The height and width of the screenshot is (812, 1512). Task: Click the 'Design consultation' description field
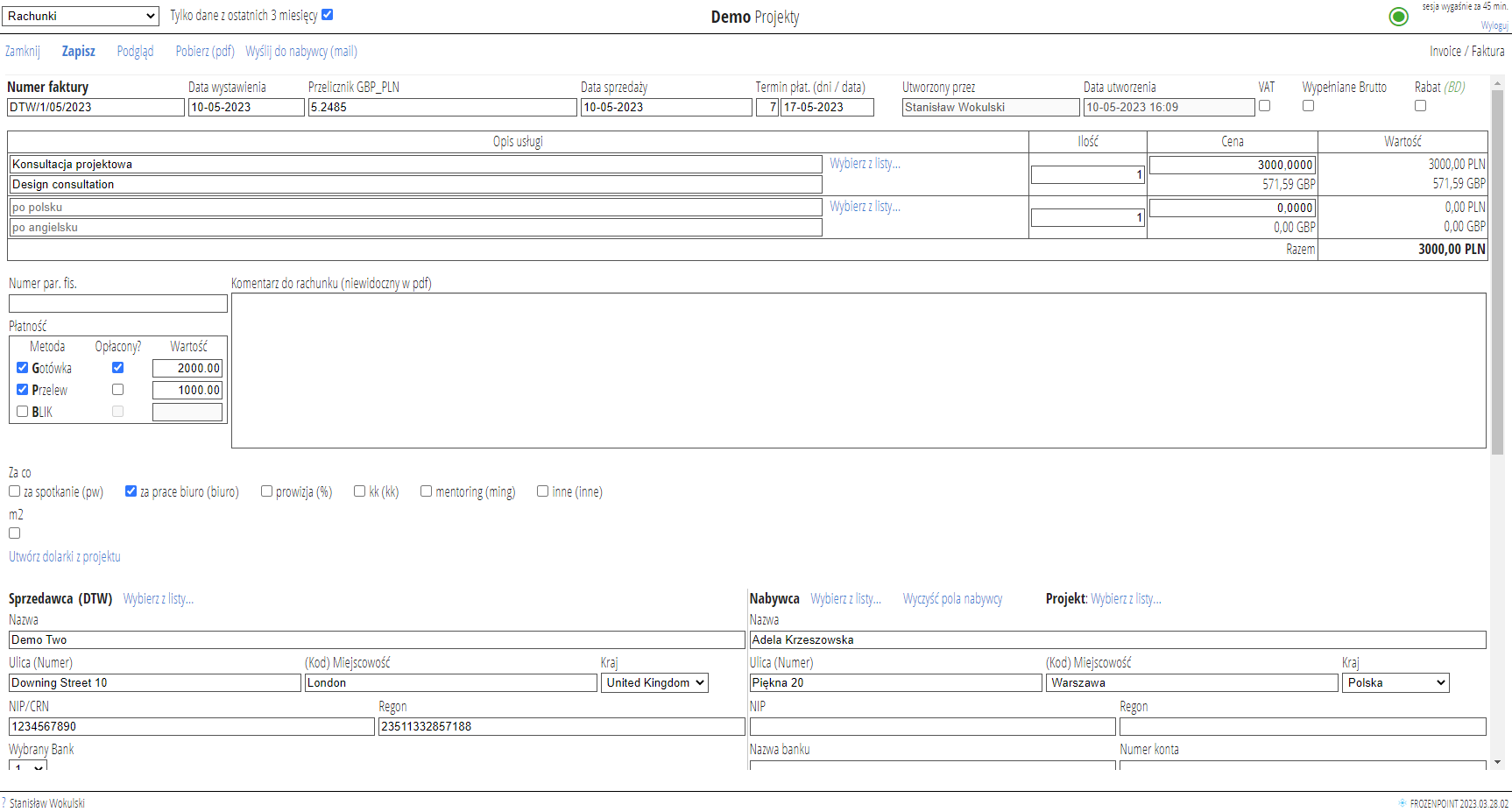pos(416,184)
